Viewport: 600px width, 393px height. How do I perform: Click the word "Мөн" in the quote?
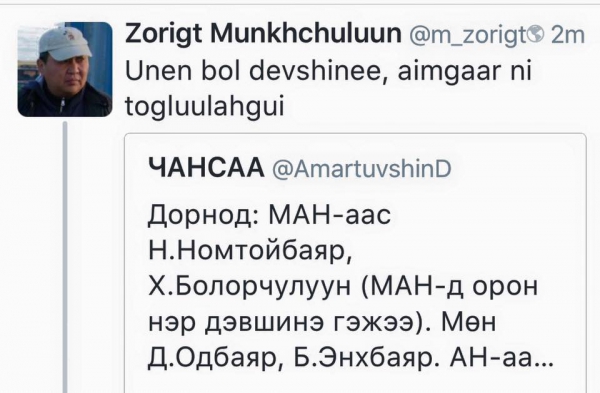469,323
